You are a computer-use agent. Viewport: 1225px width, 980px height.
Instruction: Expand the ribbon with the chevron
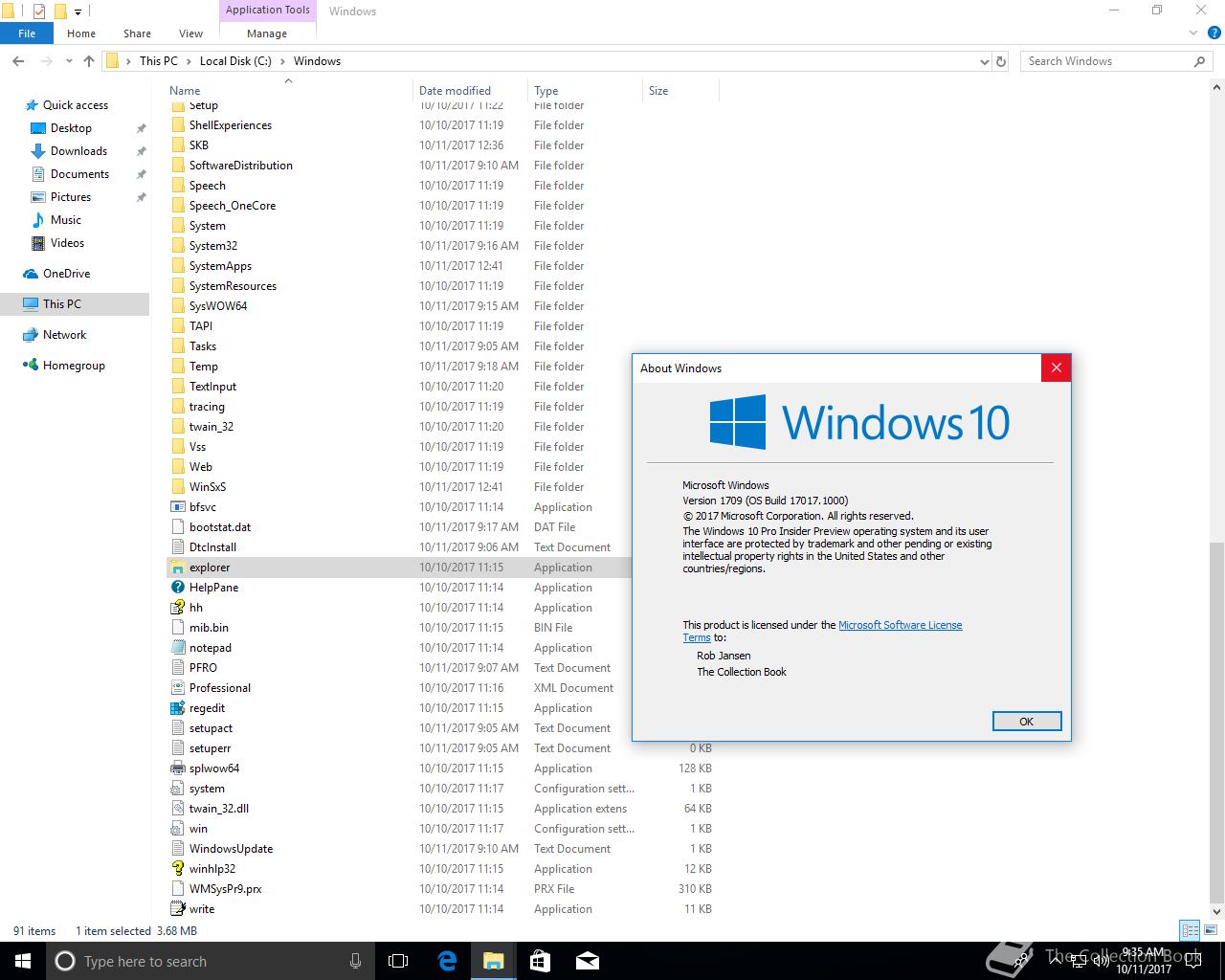pyautogui.click(x=1192, y=33)
